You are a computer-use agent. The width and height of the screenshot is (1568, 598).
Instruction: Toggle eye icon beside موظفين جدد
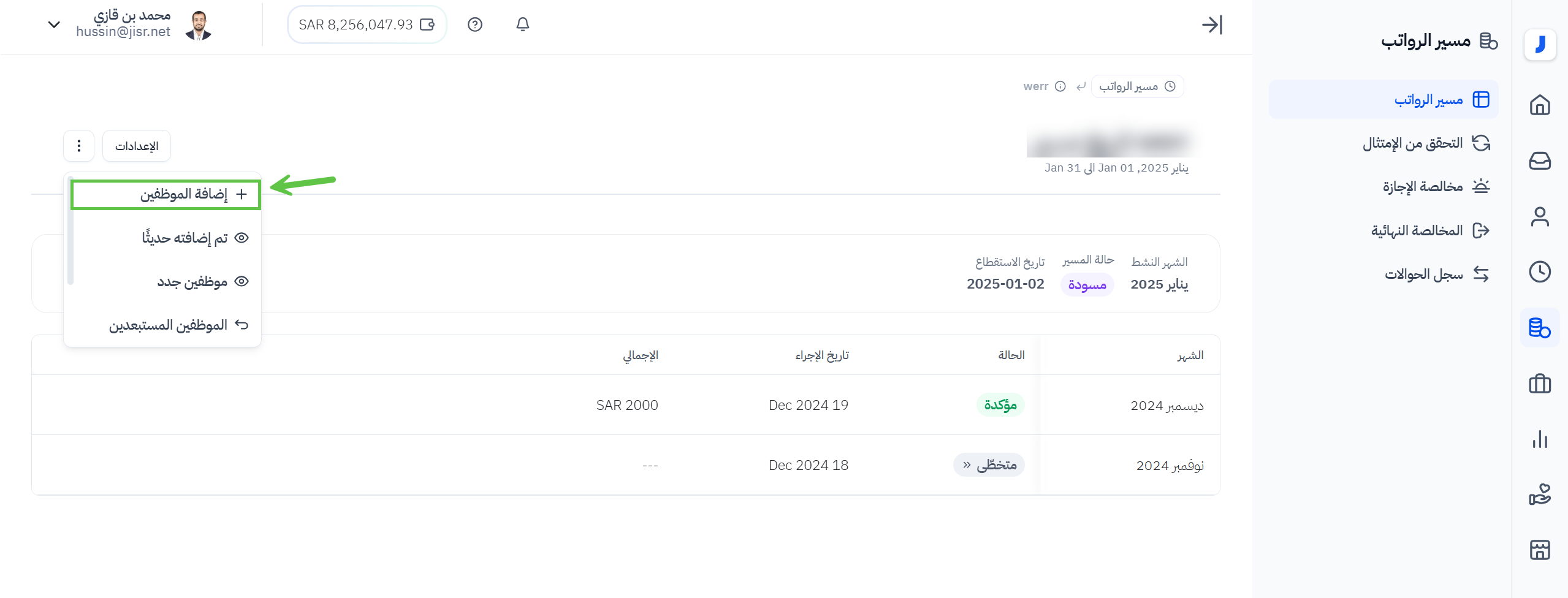click(x=242, y=281)
